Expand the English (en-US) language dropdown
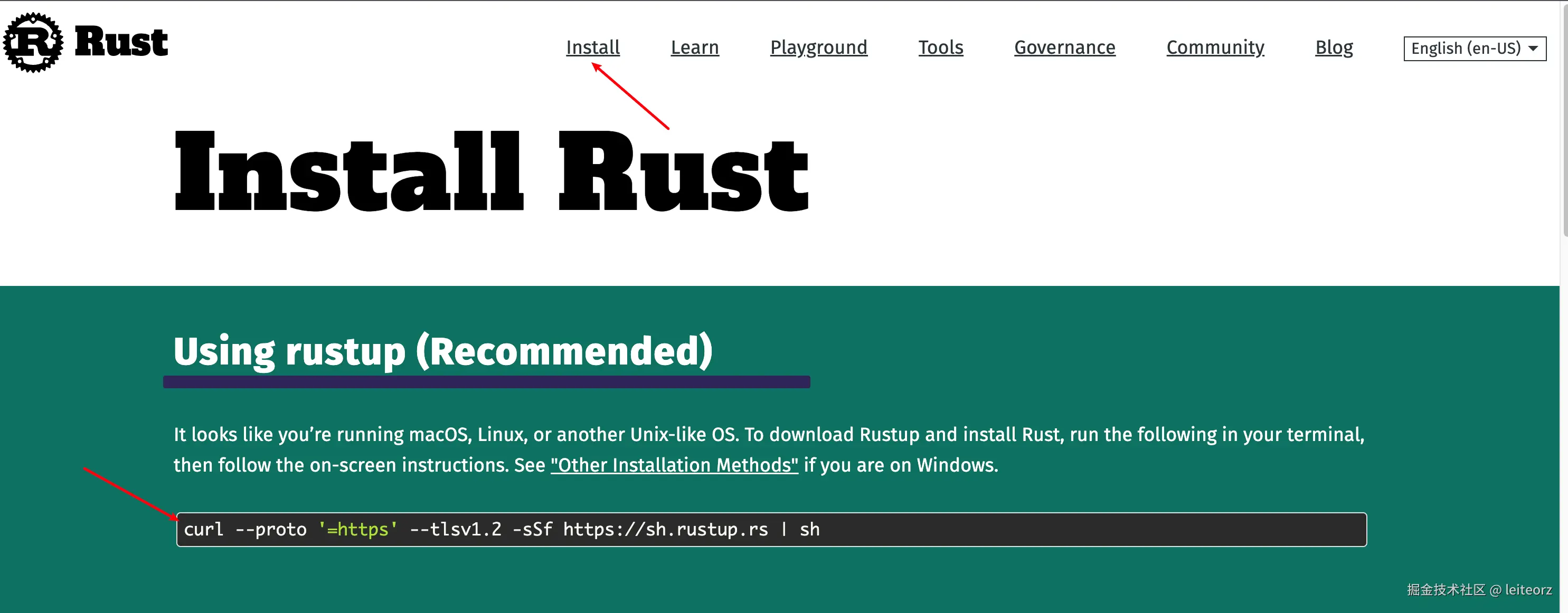The image size is (1568, 613). click(x=1465, y=49)
